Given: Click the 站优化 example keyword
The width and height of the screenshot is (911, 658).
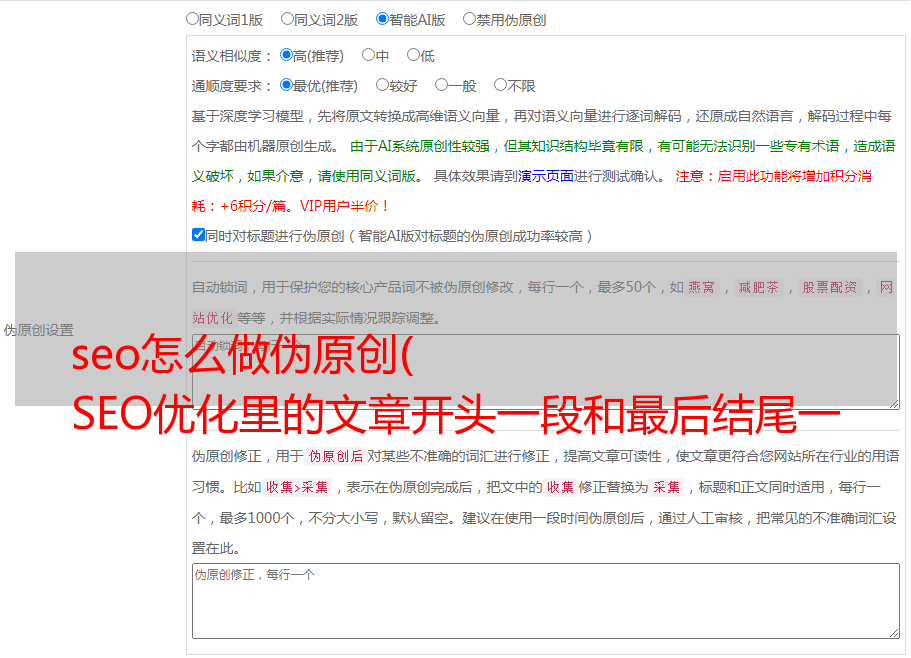Looking at the screenshot, I should pos(212,318).
